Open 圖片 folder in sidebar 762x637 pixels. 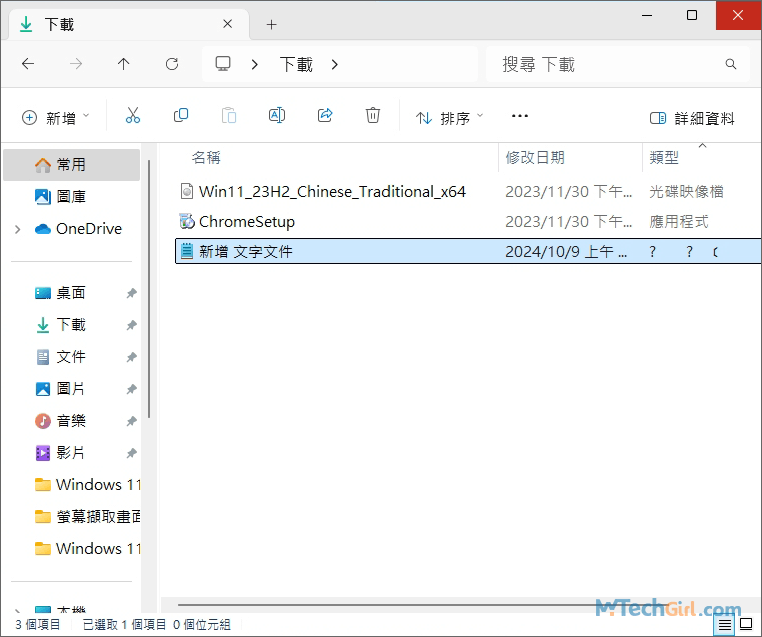[71, 389]
